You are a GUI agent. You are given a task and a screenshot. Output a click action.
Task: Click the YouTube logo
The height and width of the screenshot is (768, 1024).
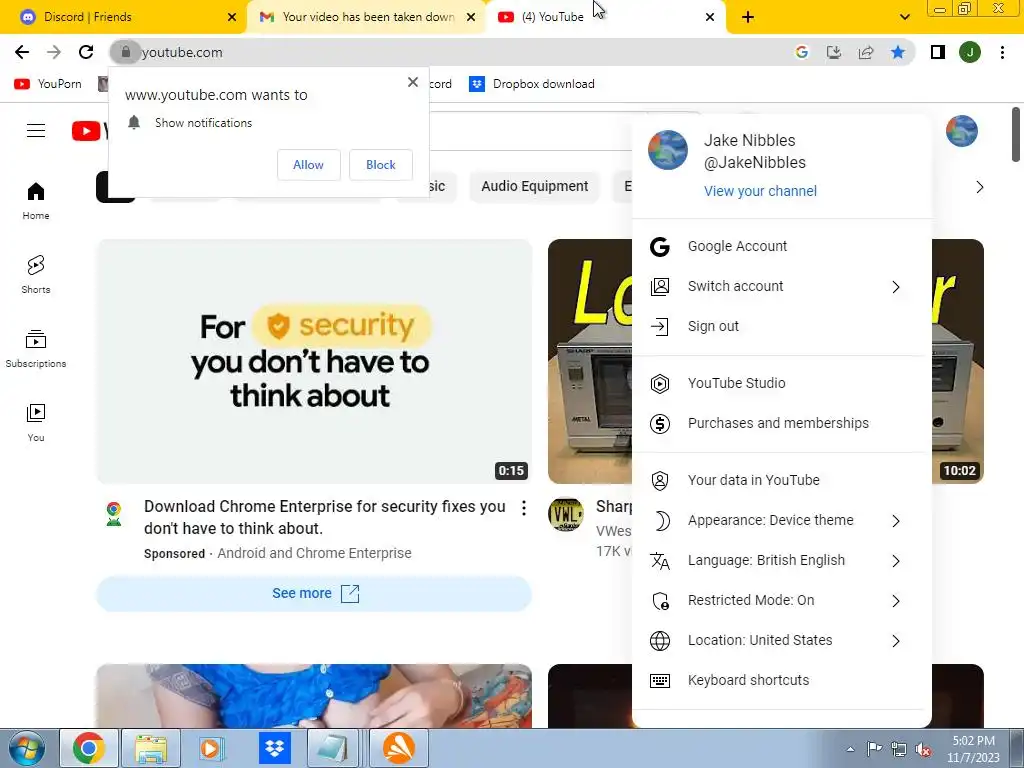pos(89,131)
